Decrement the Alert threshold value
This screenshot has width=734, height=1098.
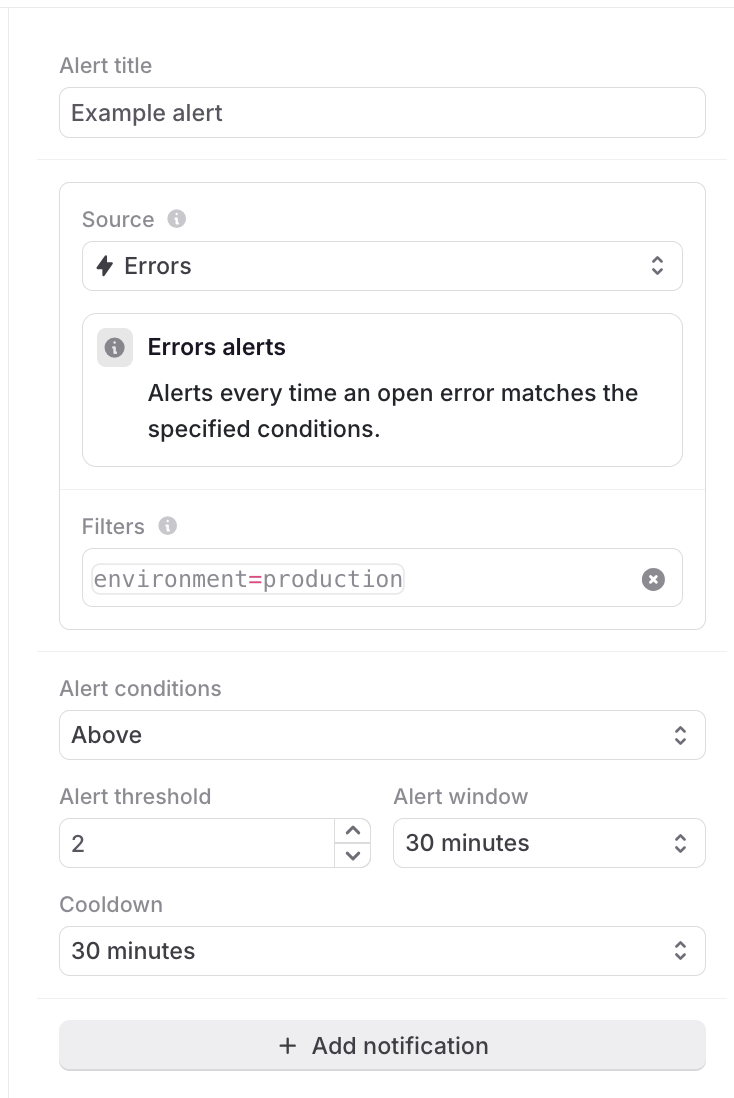point(353,856)
